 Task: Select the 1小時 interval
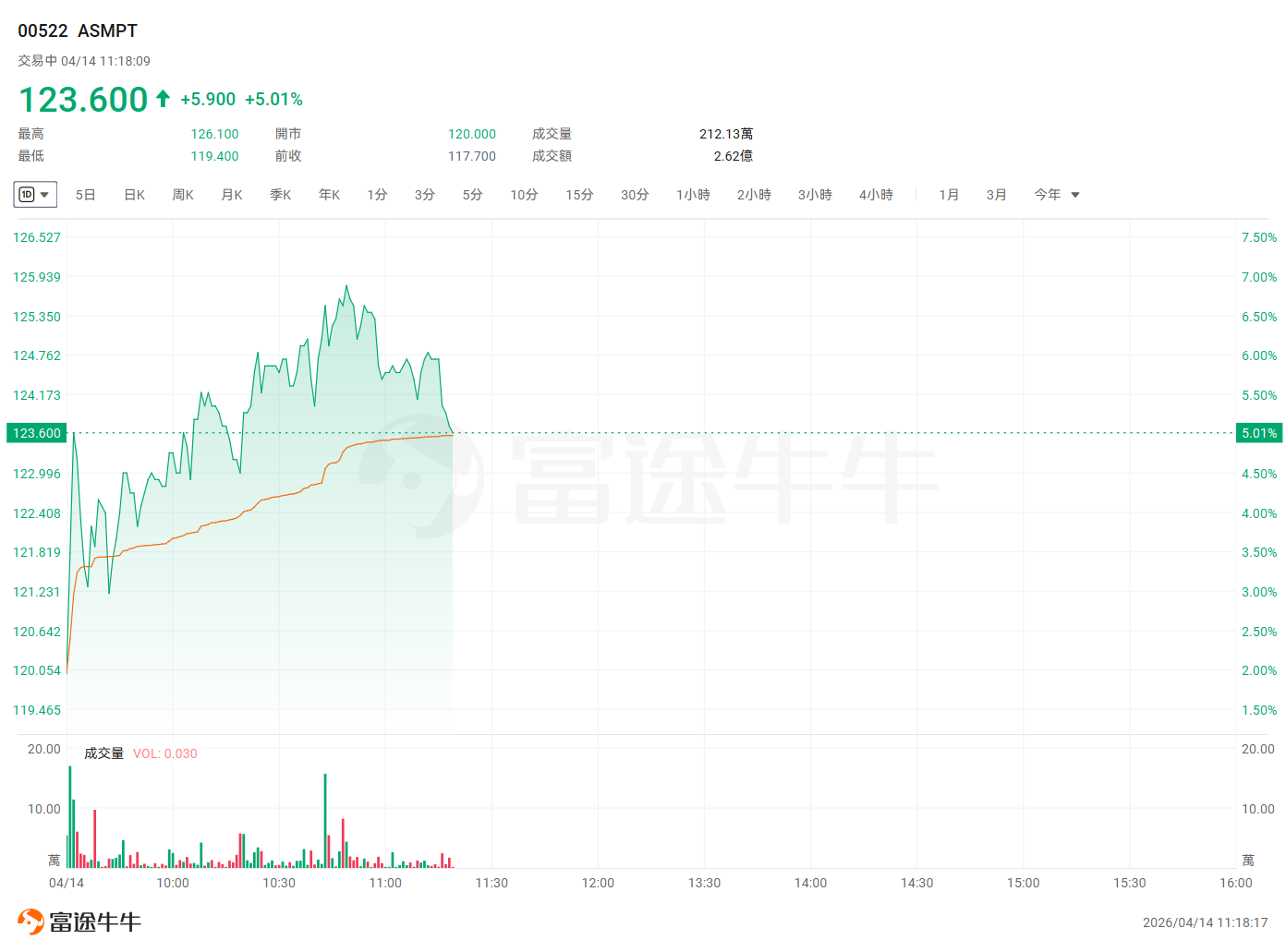(693, 195)
